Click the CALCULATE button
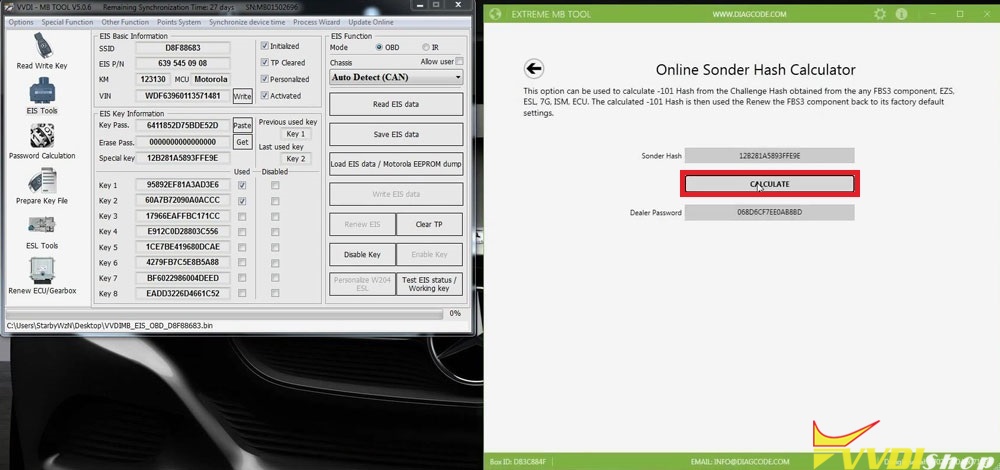Image resolution: width=1000 pixels, height=470 pixels. (770, 184)
